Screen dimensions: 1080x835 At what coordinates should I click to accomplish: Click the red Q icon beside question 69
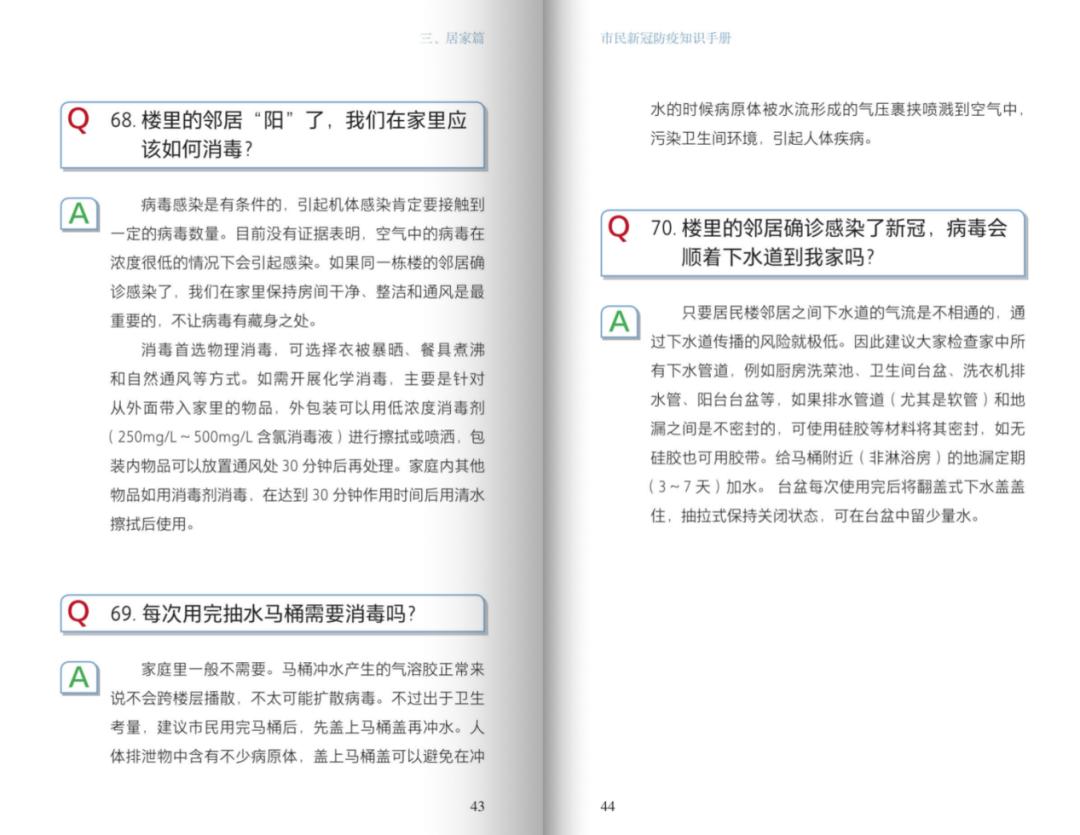(78, 612)
